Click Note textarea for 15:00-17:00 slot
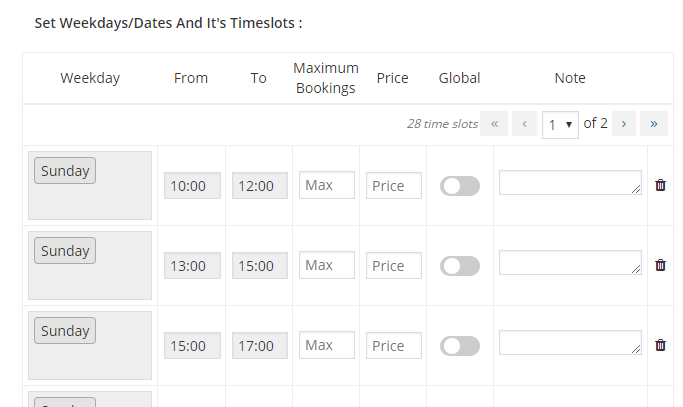 570,343
